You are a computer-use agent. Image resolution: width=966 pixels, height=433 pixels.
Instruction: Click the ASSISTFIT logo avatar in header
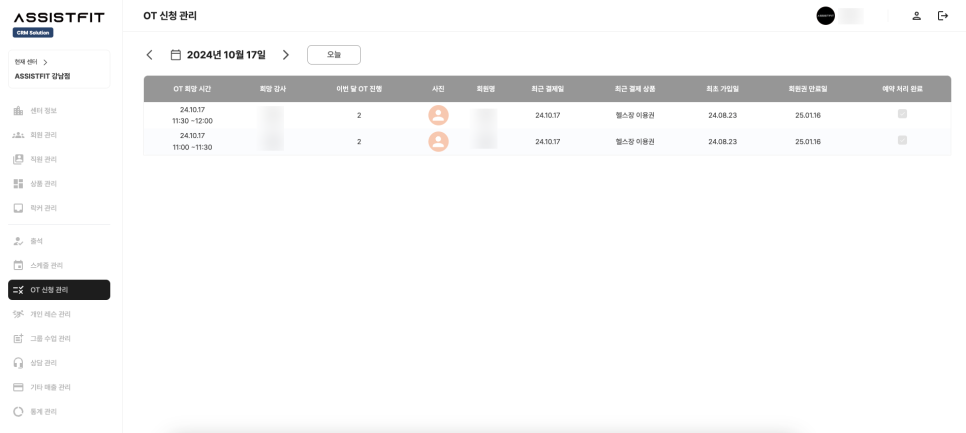[825, 16]
